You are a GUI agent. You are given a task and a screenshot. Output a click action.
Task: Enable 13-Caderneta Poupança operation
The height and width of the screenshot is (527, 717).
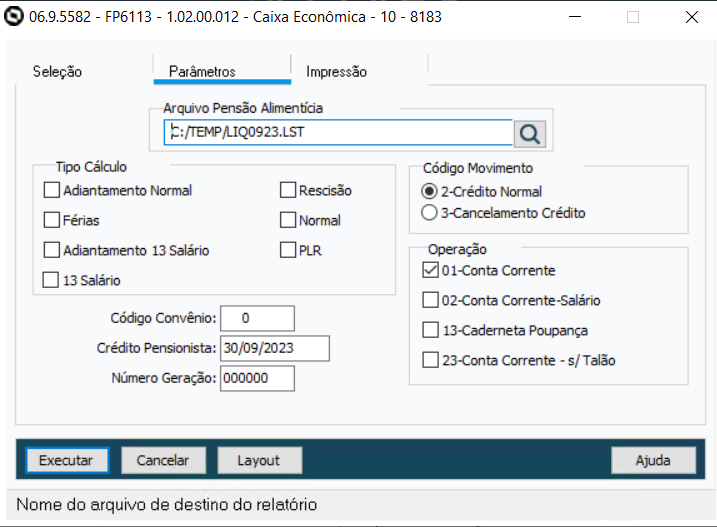click(430, 330)
